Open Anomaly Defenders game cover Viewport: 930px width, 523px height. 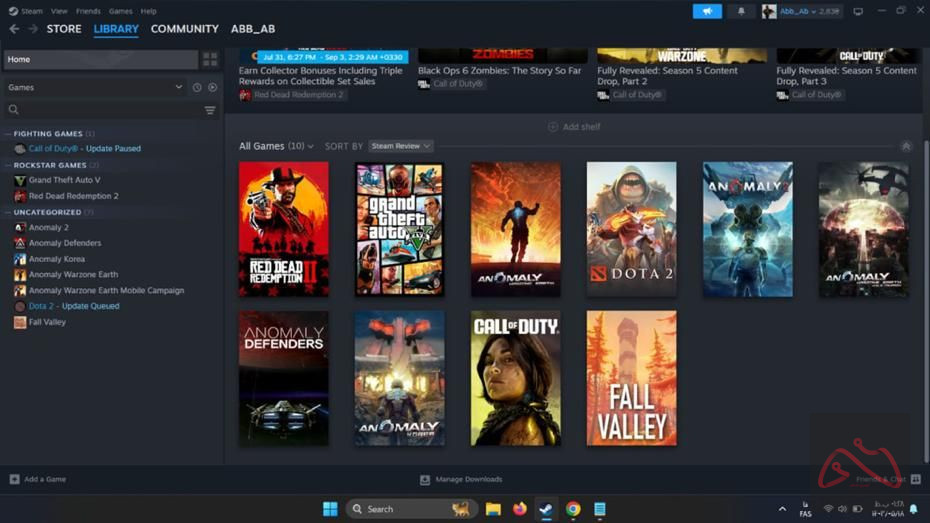284,378
